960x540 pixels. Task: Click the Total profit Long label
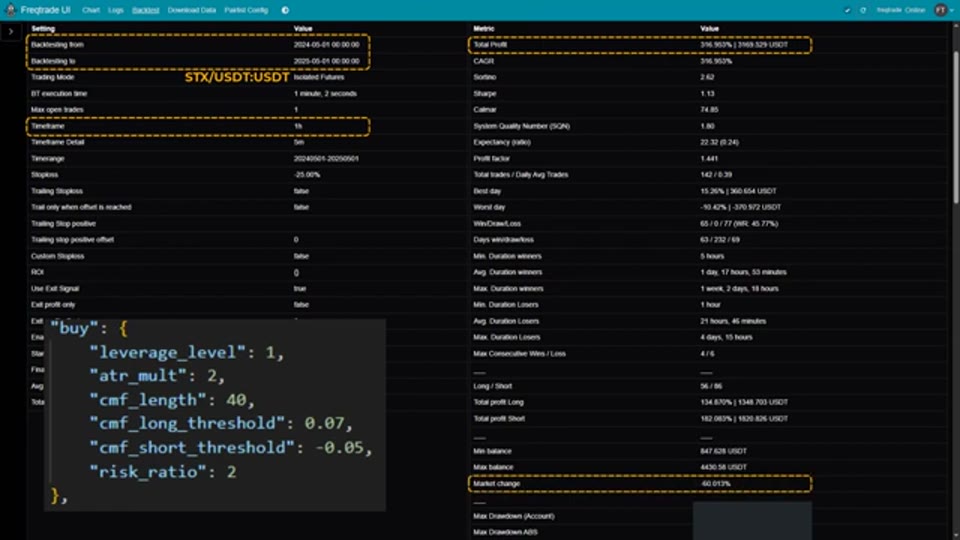[x=498, y=402]
